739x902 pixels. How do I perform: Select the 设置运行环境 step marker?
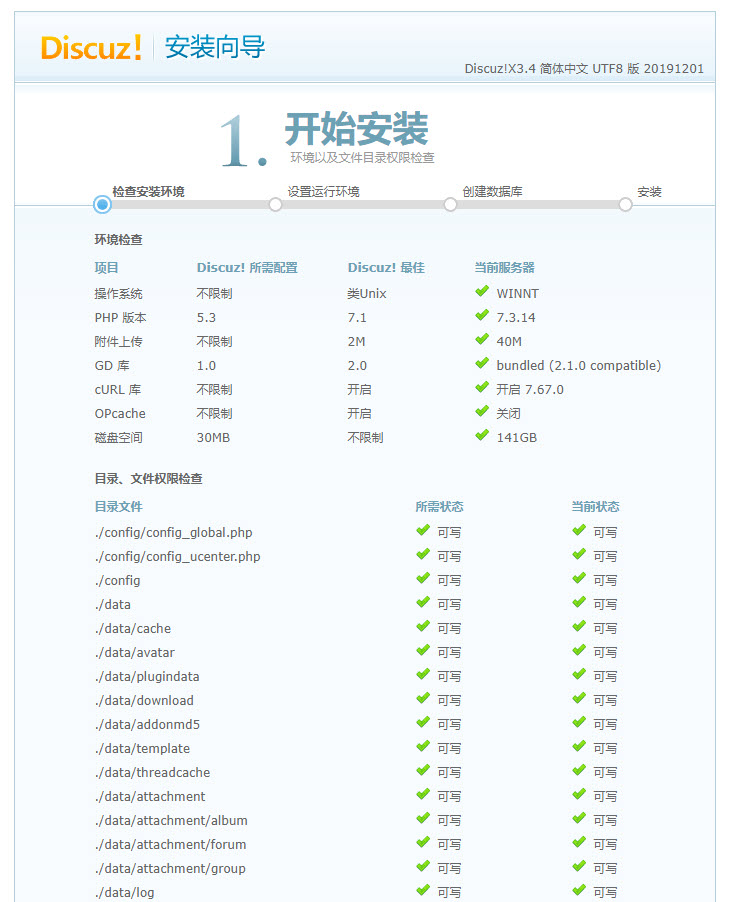tap(275, 205)
